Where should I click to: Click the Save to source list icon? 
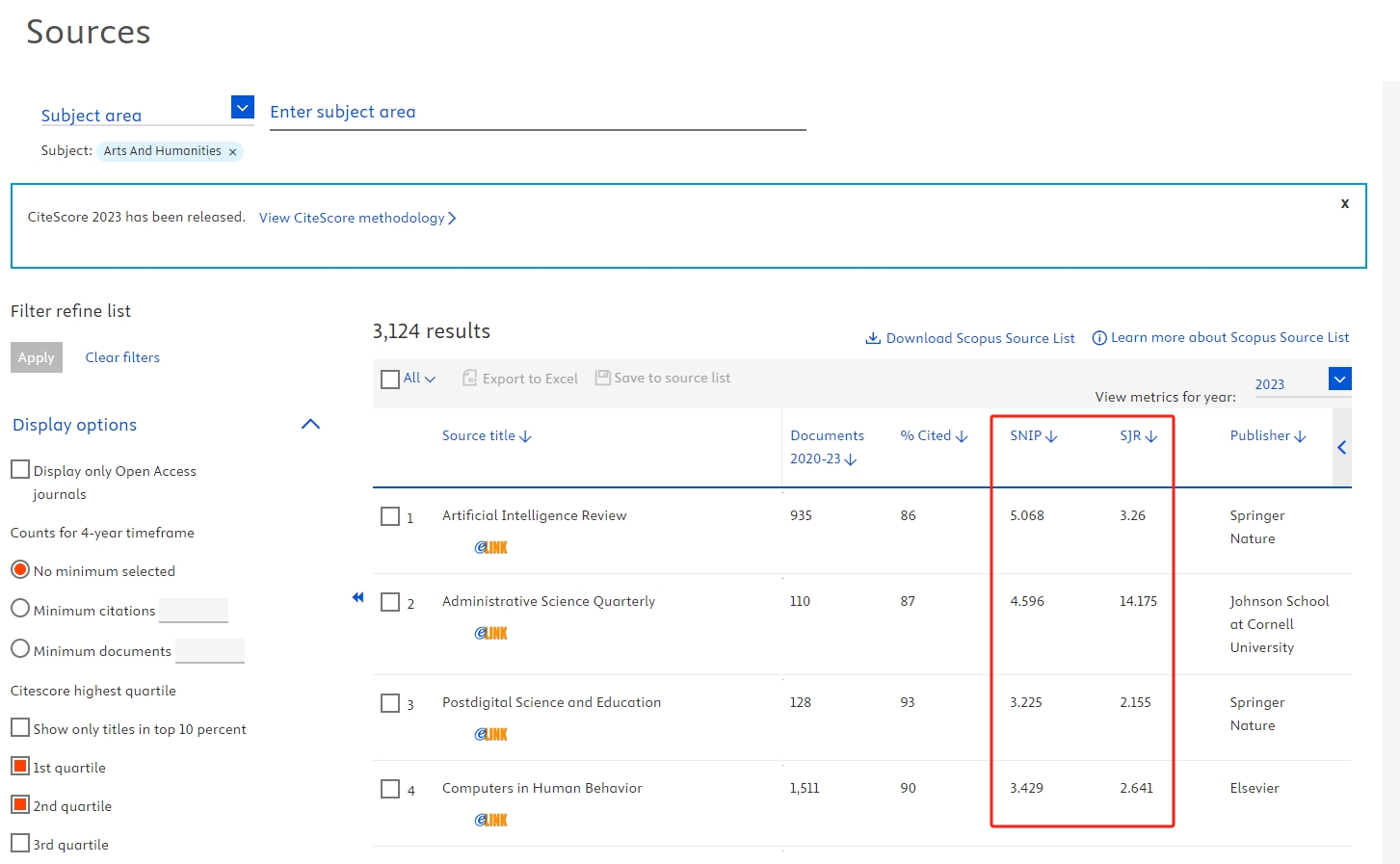[603, 378]
